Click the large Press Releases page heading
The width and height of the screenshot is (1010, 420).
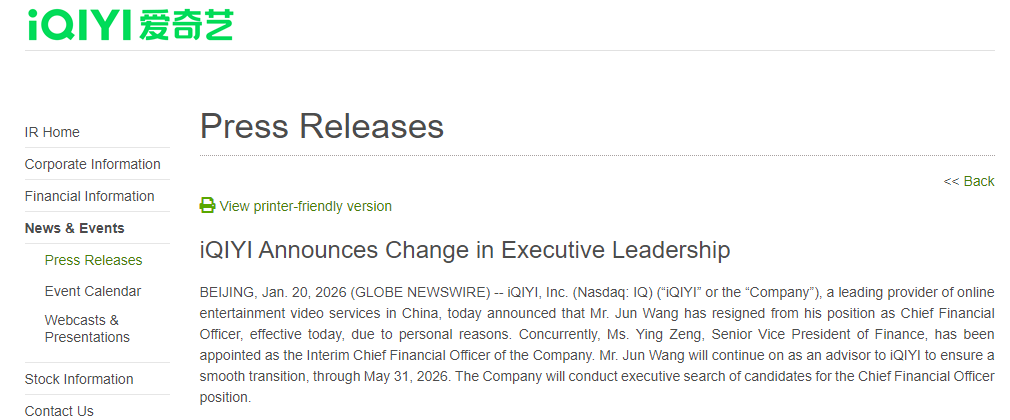321,126
